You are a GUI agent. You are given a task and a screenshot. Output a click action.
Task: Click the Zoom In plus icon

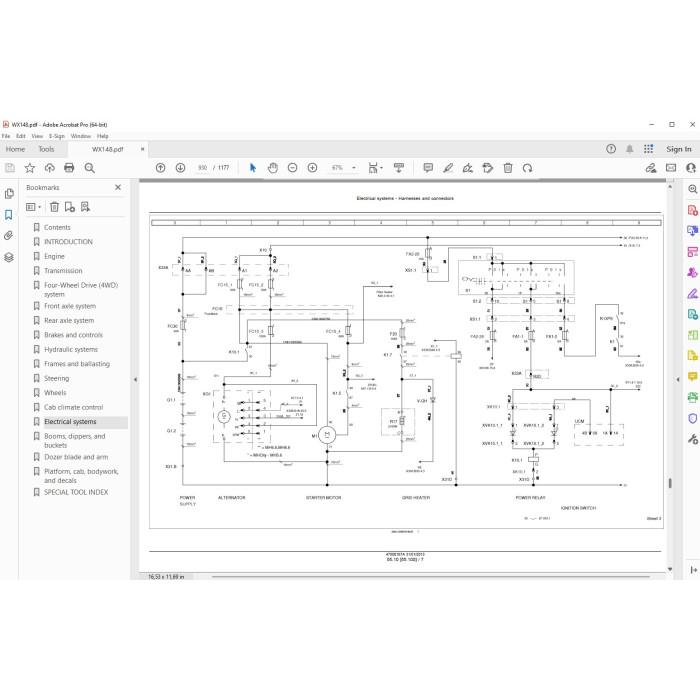[x=312, y=168]
